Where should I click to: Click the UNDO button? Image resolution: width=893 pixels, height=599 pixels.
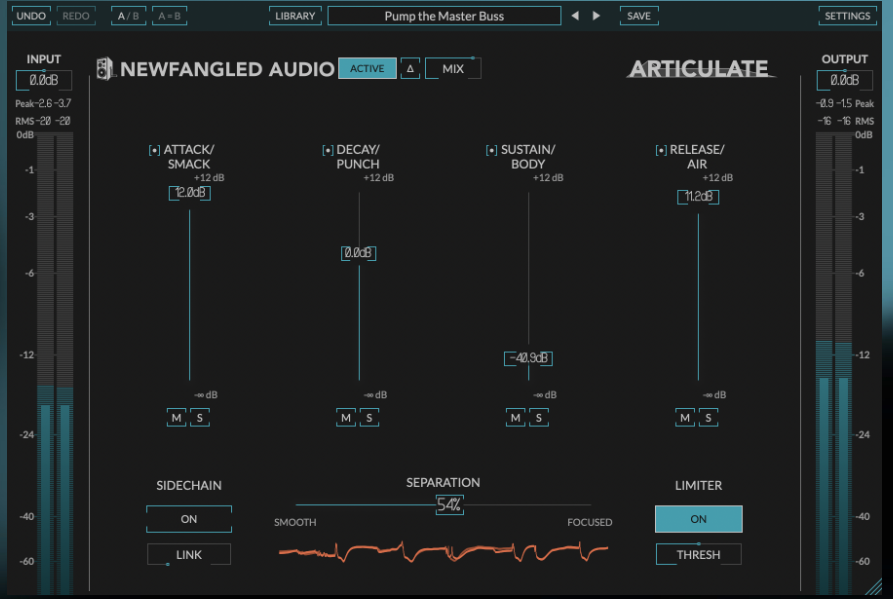[31, 16]
